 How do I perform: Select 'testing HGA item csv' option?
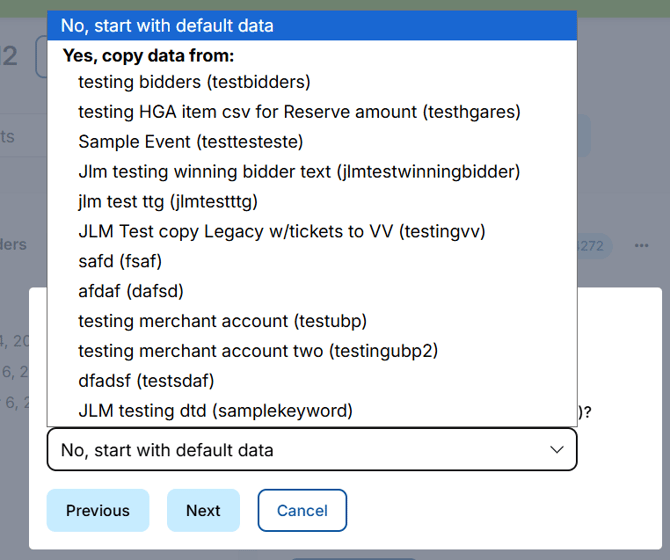click(x=299, y=112)
